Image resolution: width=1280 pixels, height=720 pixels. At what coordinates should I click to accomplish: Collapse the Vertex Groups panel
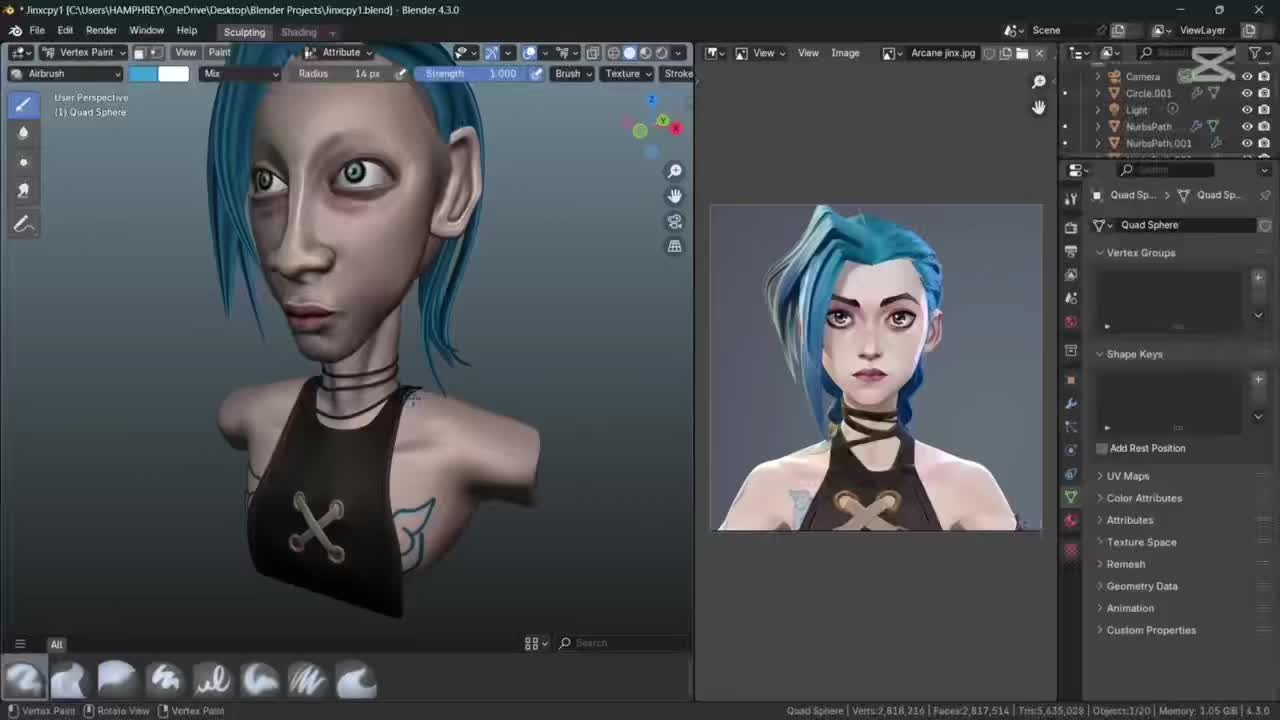pos(1140,253)
